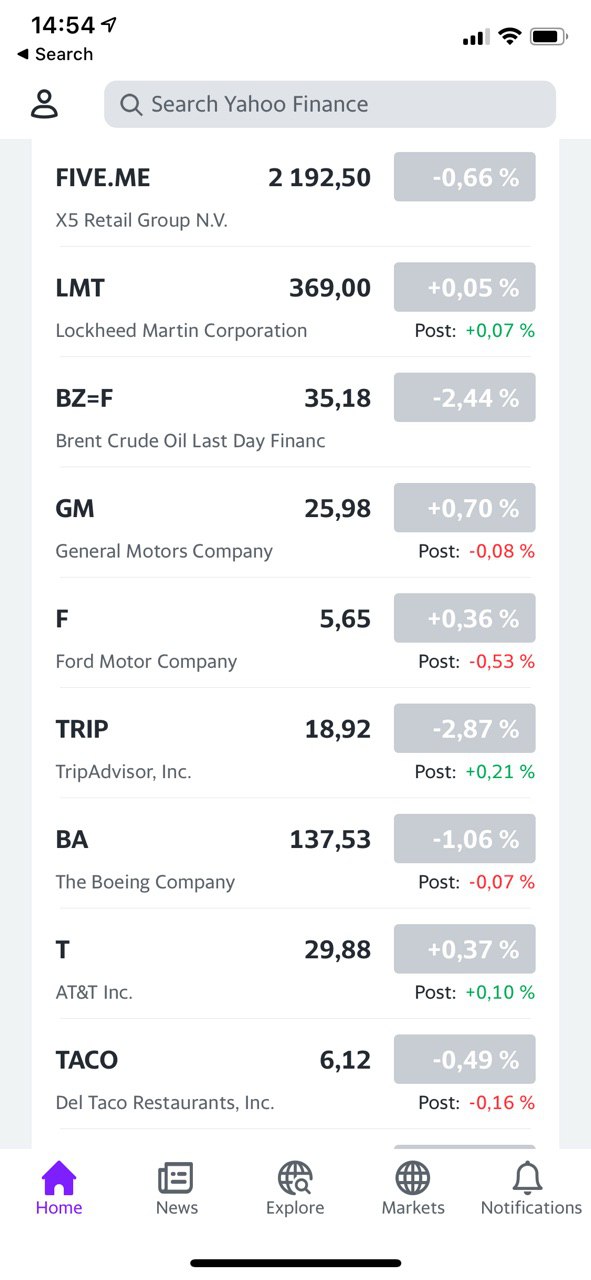The image size is (591, 1280).
Task: Open the News tab icon
Action: click(176, 1178)
